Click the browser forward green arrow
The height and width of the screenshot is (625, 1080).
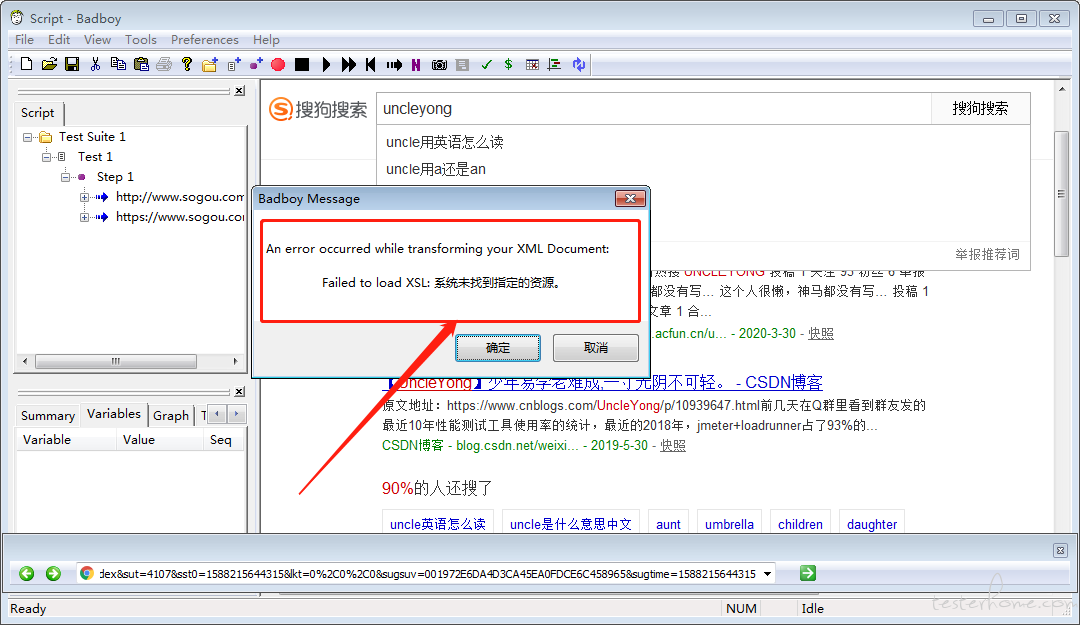pyautogui.click(x=53, y=573)
